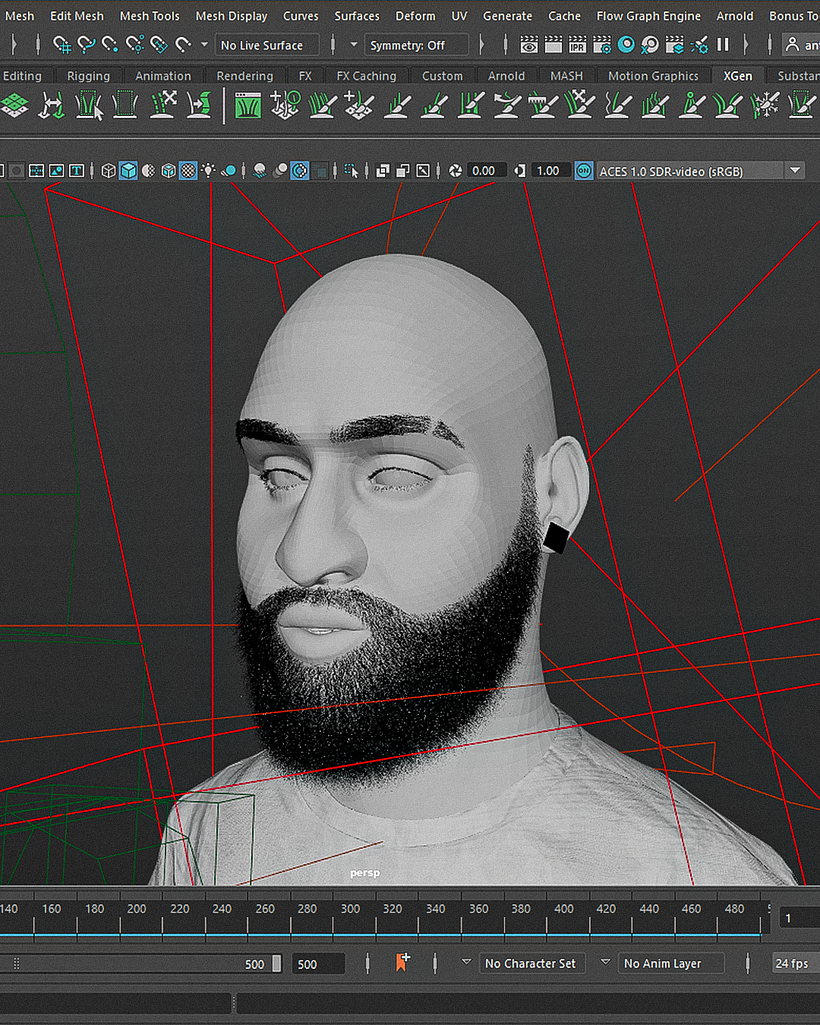
Task: Open the No Anim Layer dropdown
Action: coord(671,963)
